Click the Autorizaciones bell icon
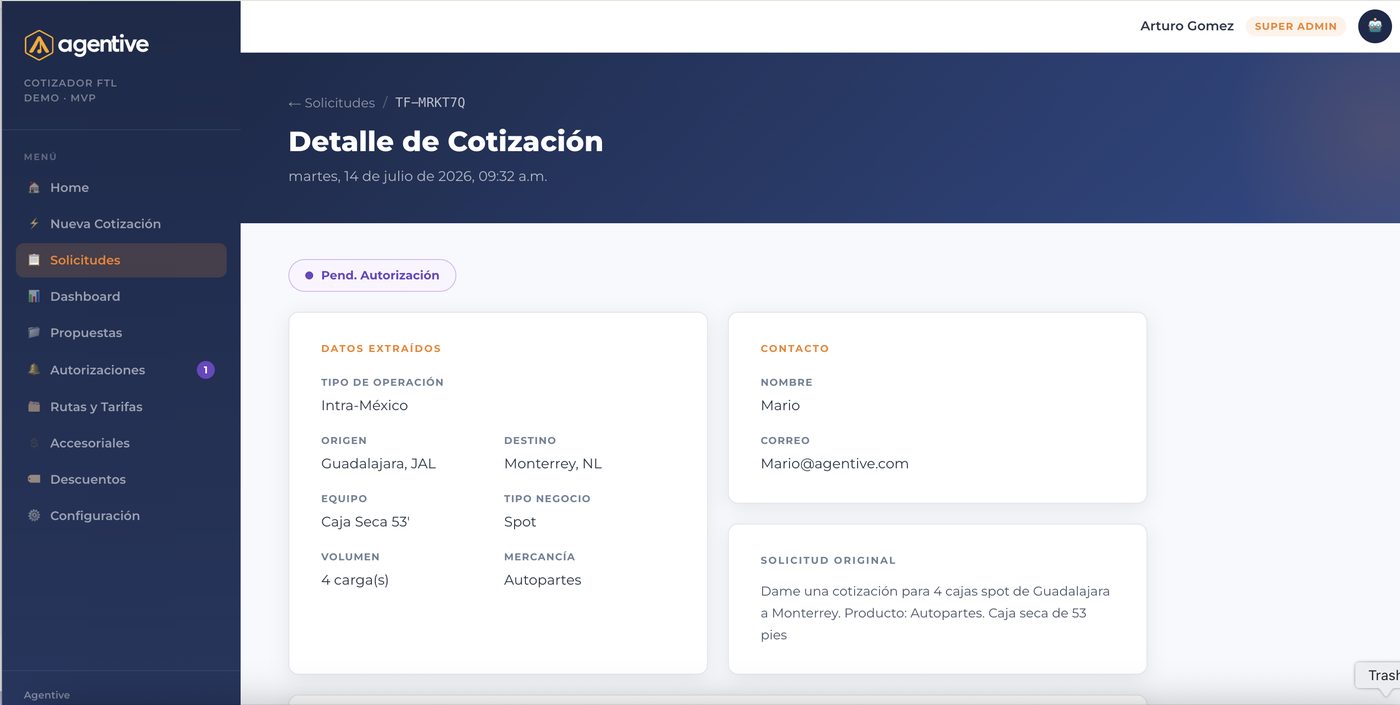This screenshot has width=1400, height=705. pyautogui.click(x=34, y=370)
